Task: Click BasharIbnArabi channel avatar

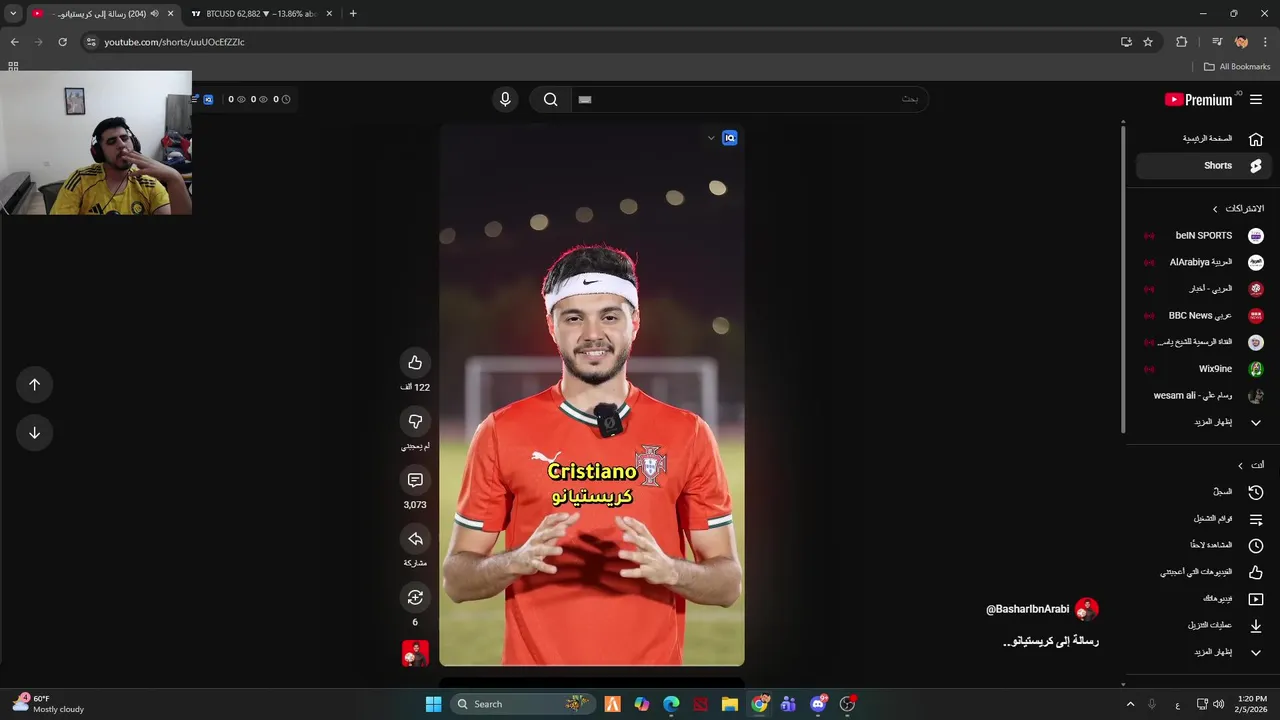Action: [1087, 609]
